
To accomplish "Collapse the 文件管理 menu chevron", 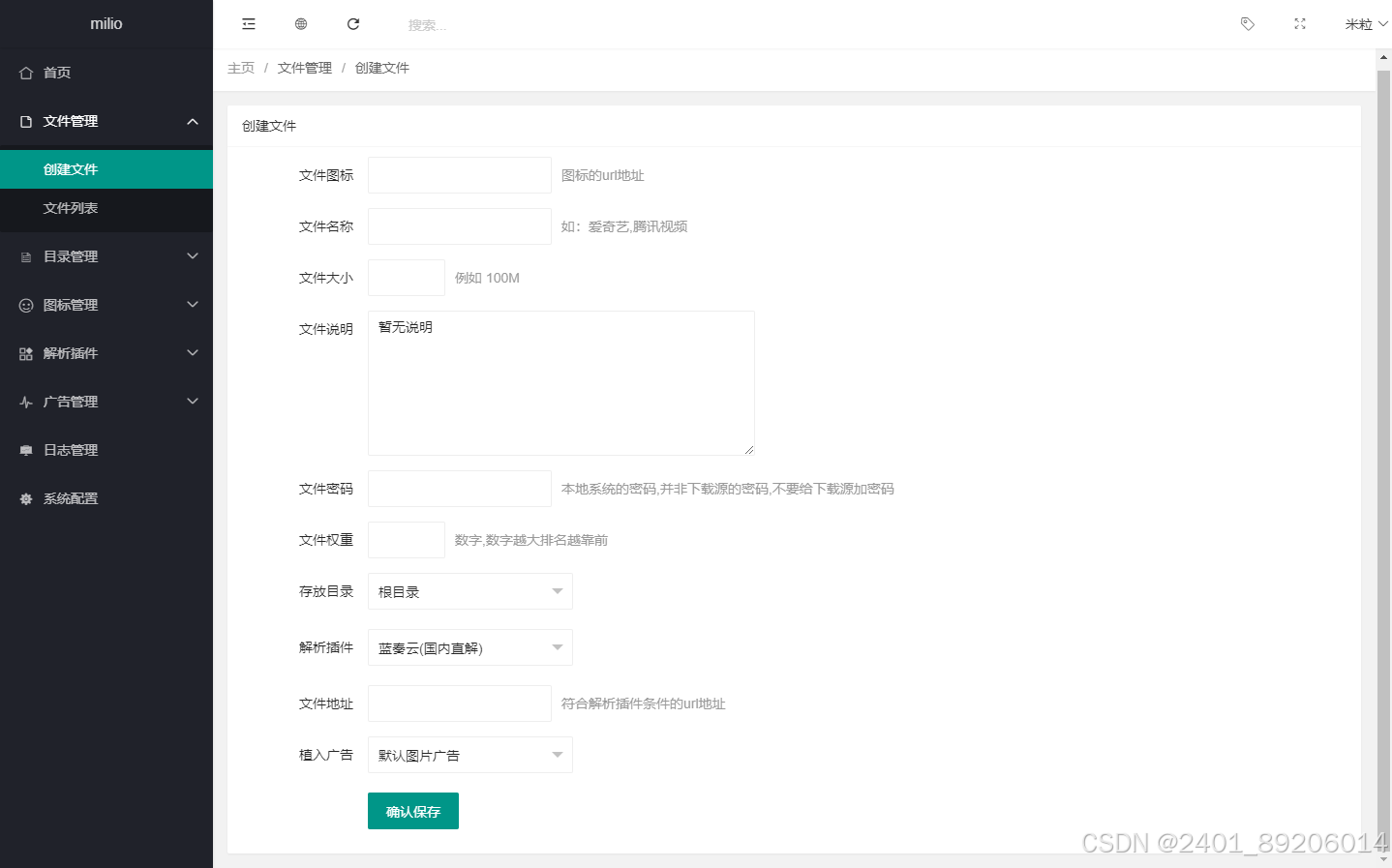I will [193, 122].
